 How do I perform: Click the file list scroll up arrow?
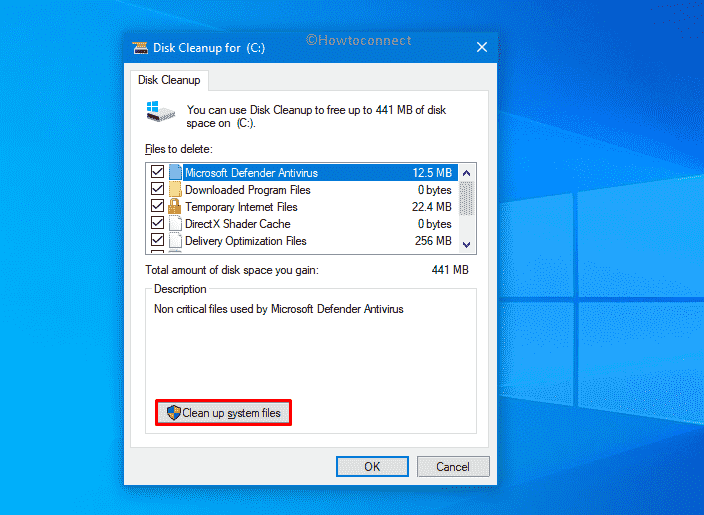466,173
